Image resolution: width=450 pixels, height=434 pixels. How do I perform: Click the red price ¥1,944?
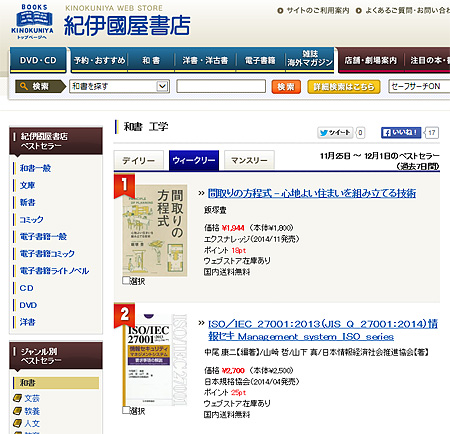(233, 228)
